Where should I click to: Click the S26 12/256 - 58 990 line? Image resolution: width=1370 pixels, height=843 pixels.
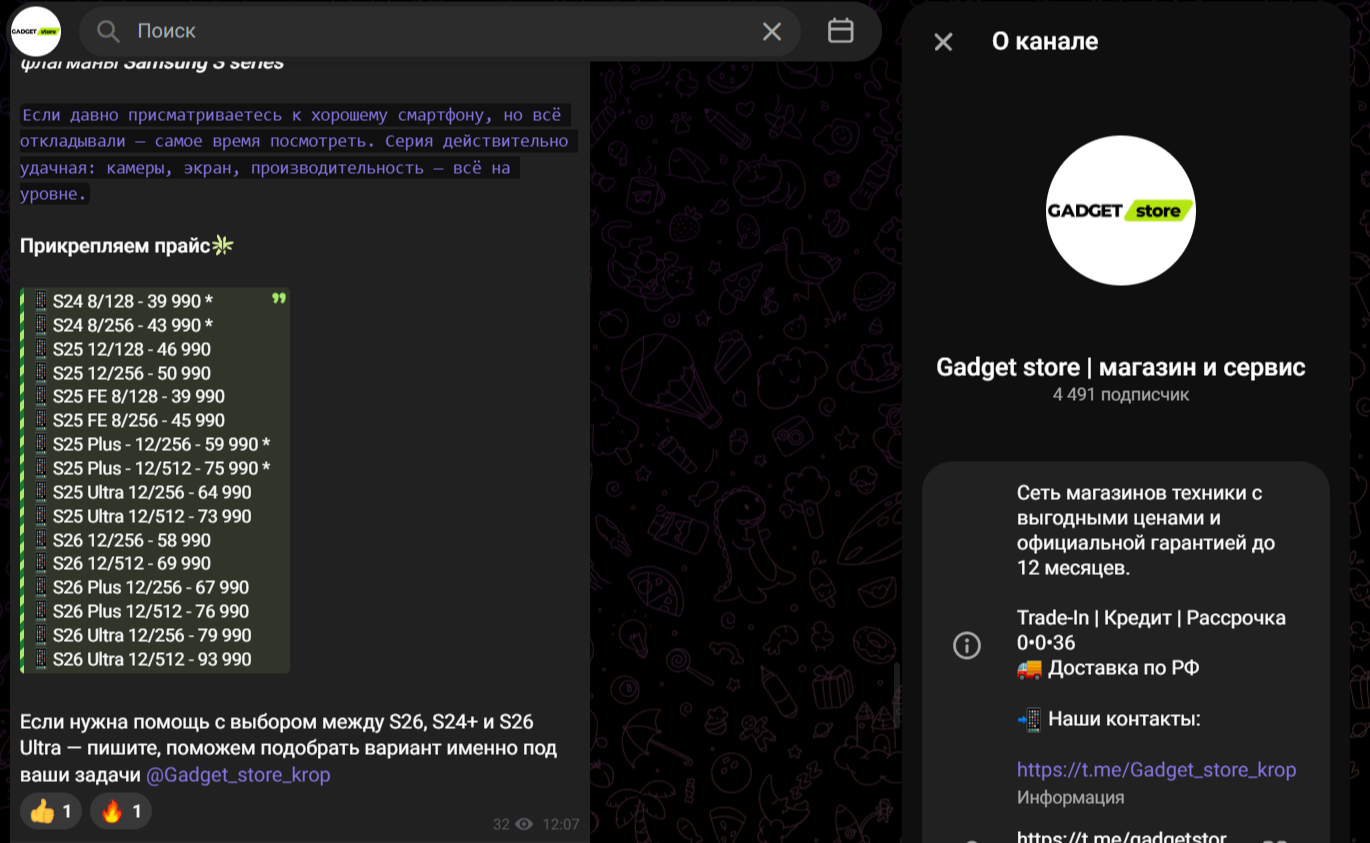pyautogui.click(x=122, y=540)
